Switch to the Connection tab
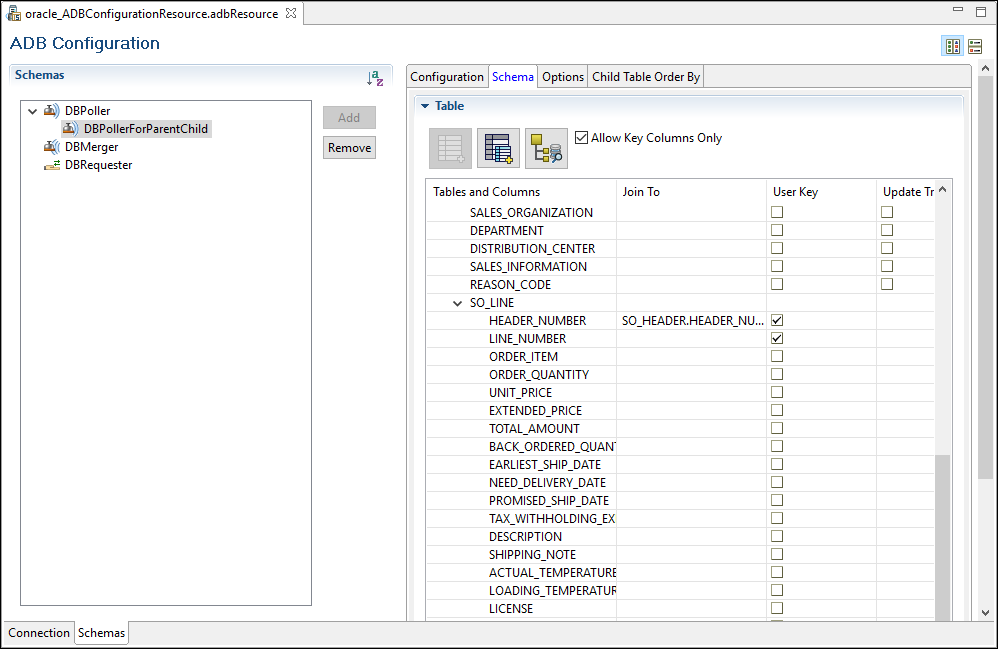Image resolution: width=998 pixels, height=649 pixels. click(39, 633)
